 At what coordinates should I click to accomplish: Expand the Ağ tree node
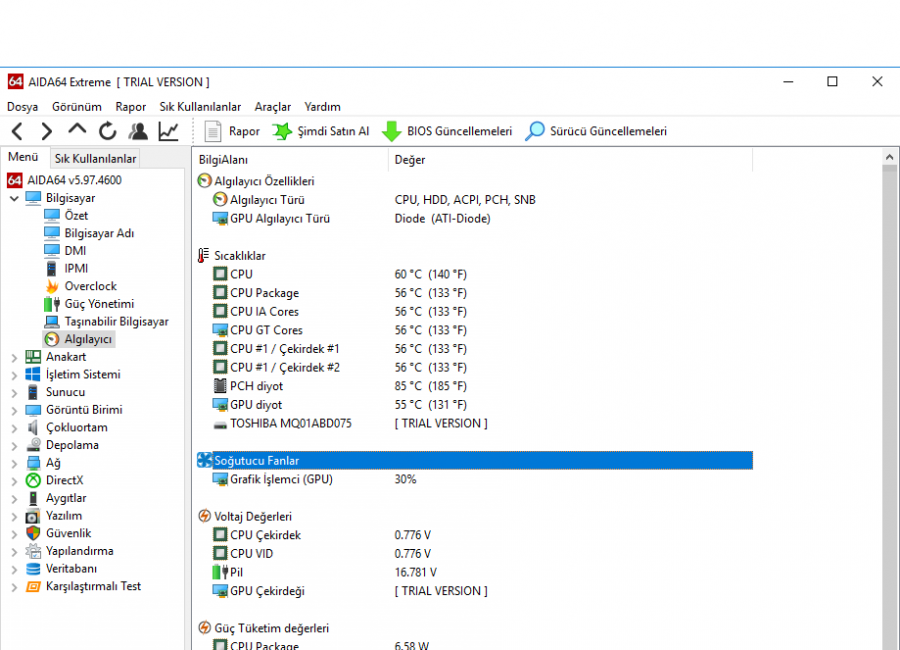(x=14, y=464)
